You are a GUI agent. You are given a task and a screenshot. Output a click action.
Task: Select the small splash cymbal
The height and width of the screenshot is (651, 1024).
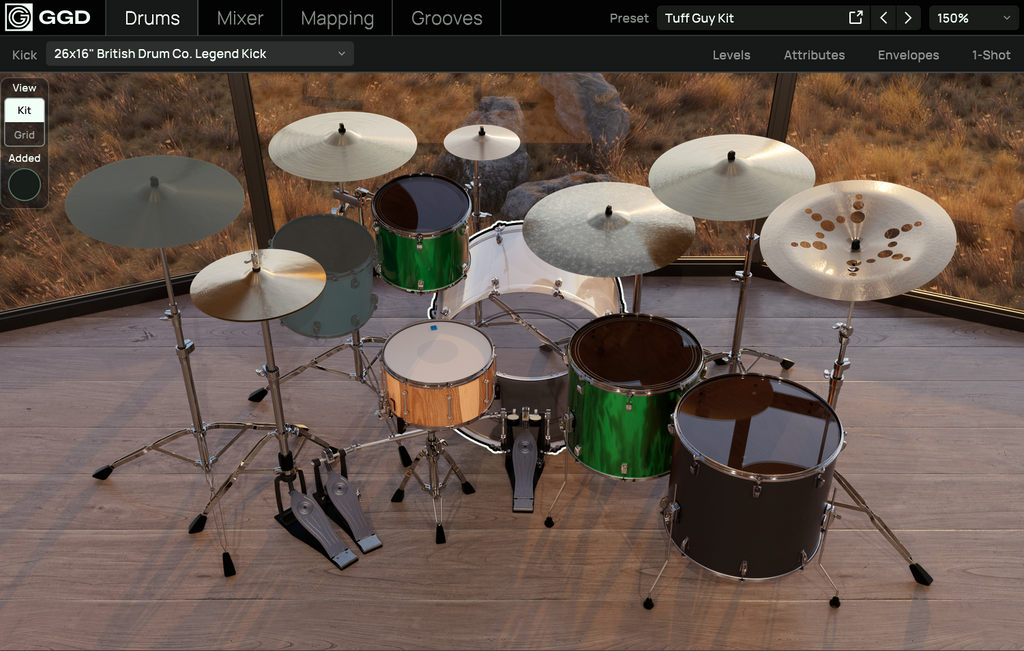[482, 142]
